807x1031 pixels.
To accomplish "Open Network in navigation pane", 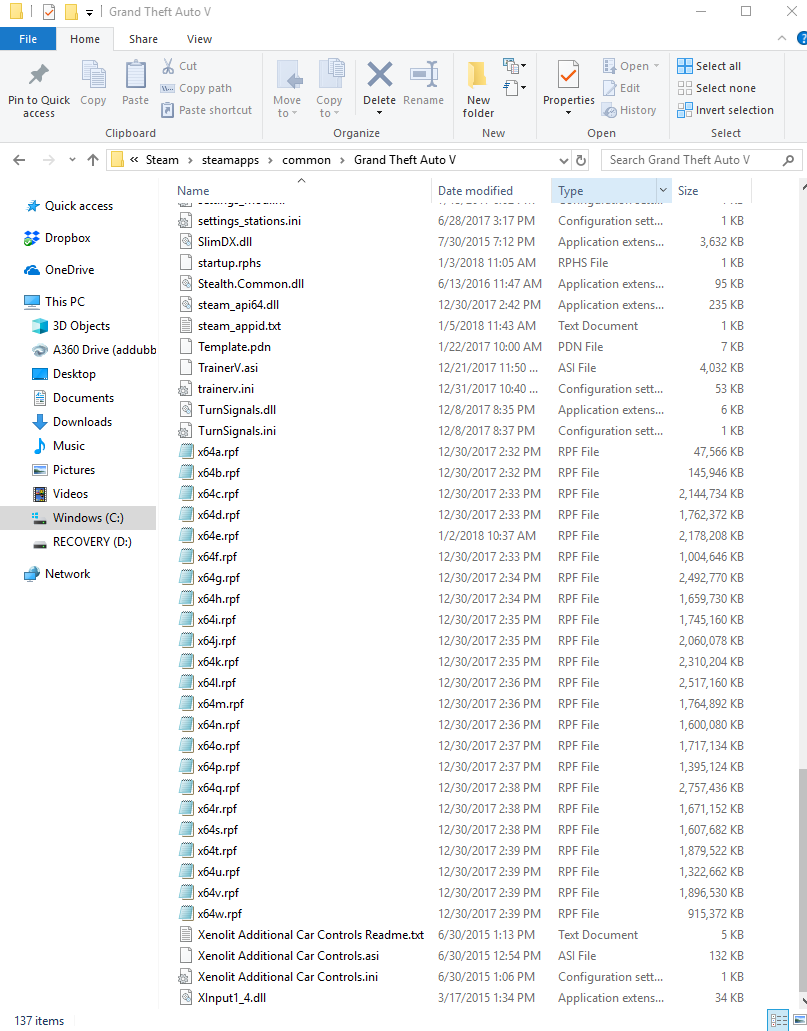I will click(x=57, y=574).
